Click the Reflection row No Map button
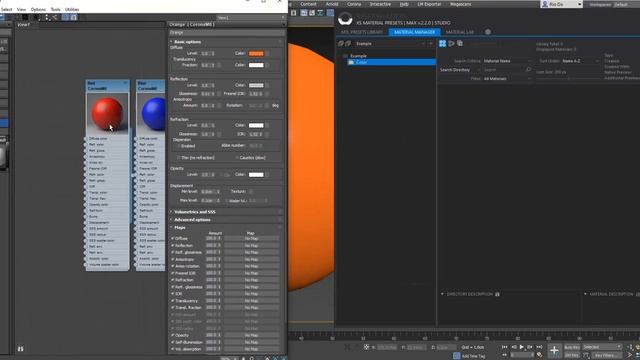 (x=251, y=245)
